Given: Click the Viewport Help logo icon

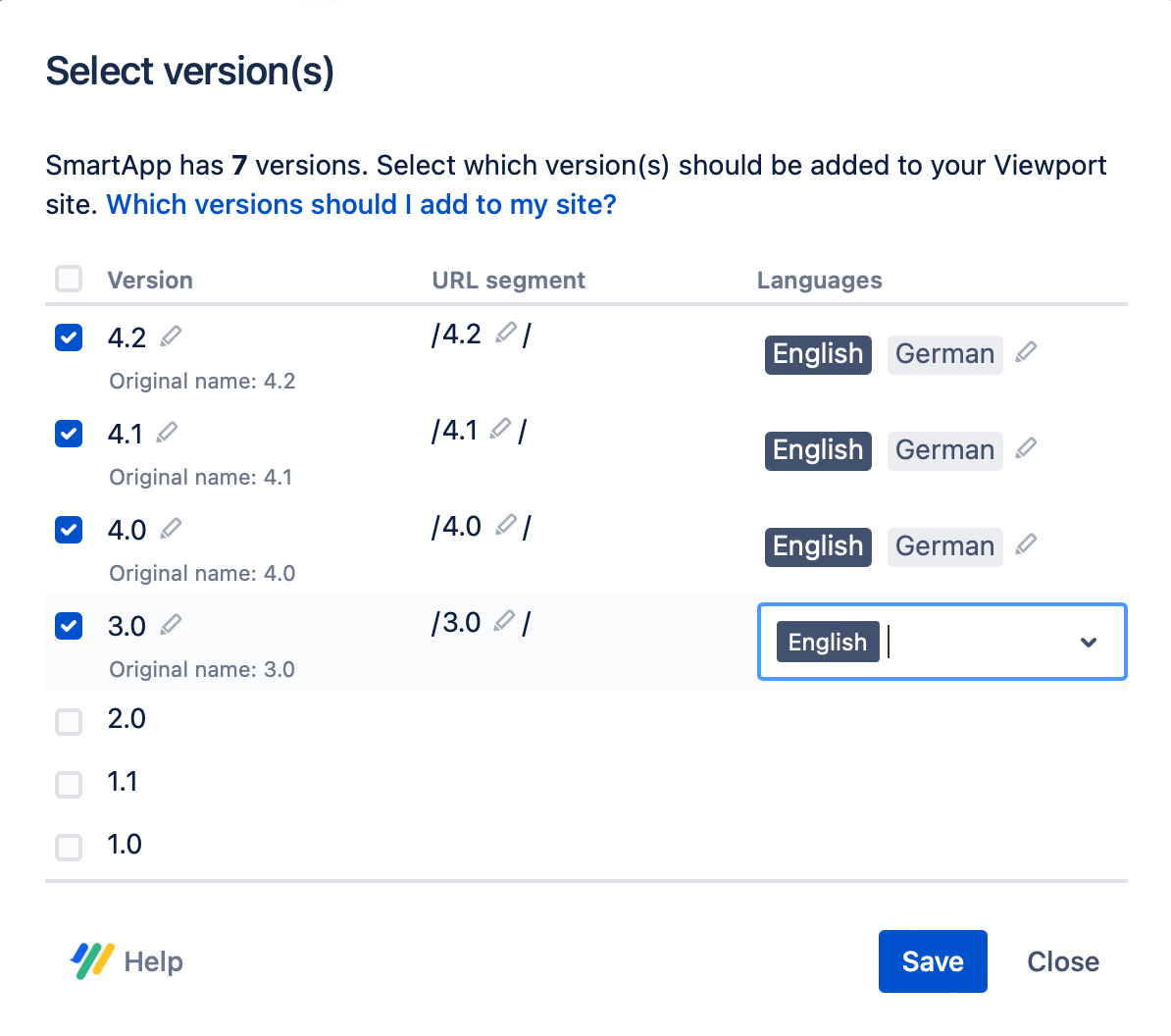Looking at the screenshot, I should (89, 961).
